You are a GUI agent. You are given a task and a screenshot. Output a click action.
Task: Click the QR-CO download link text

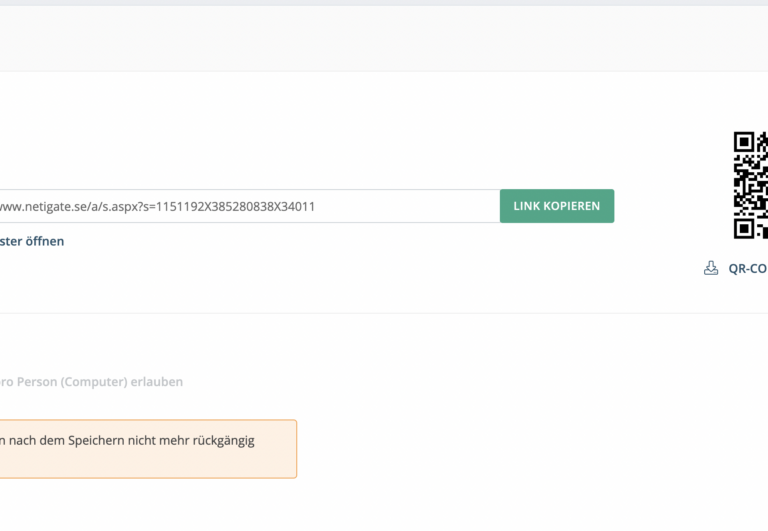point(748,268)
